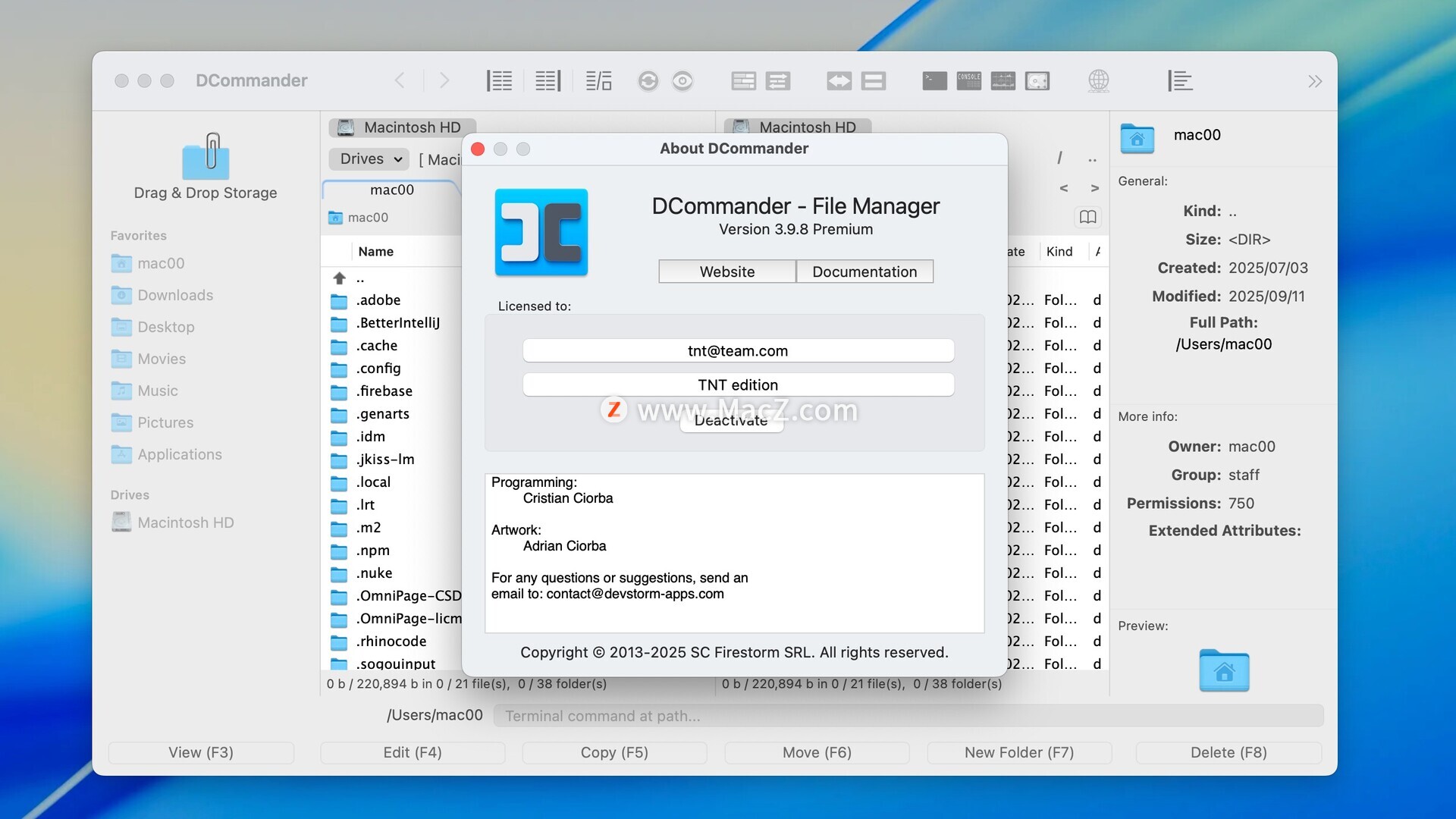Open the globe network connection icon
Screen dimensions: 1456x819
(1098, 80)
